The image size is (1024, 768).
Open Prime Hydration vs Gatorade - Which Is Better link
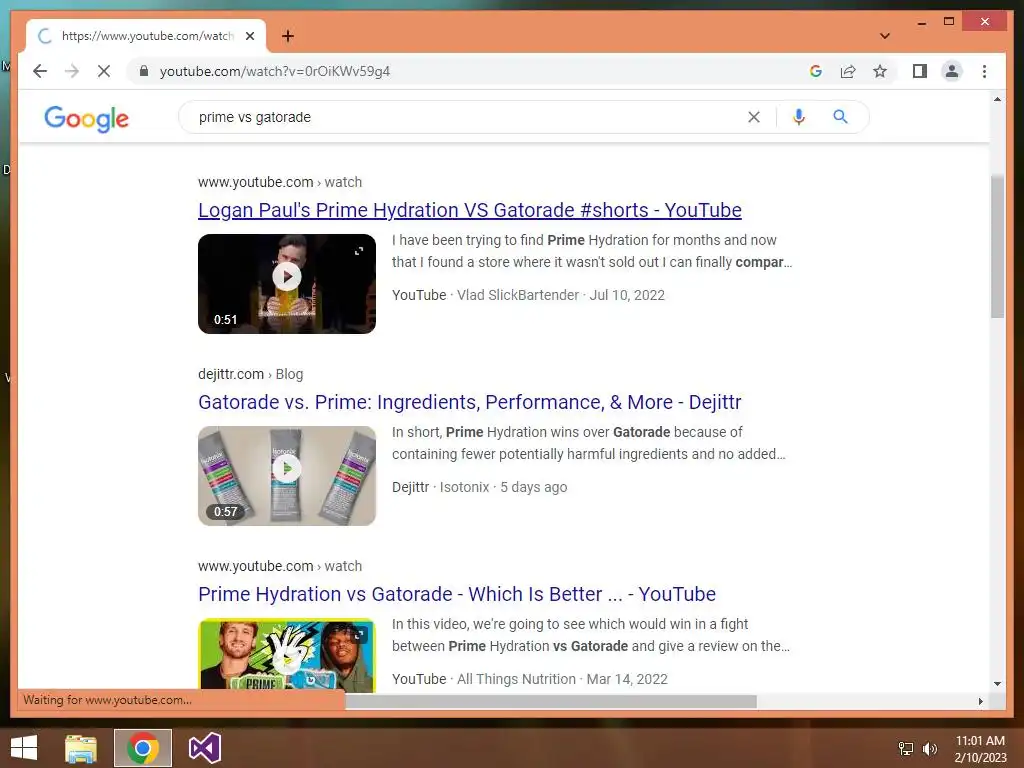point(456,594)
